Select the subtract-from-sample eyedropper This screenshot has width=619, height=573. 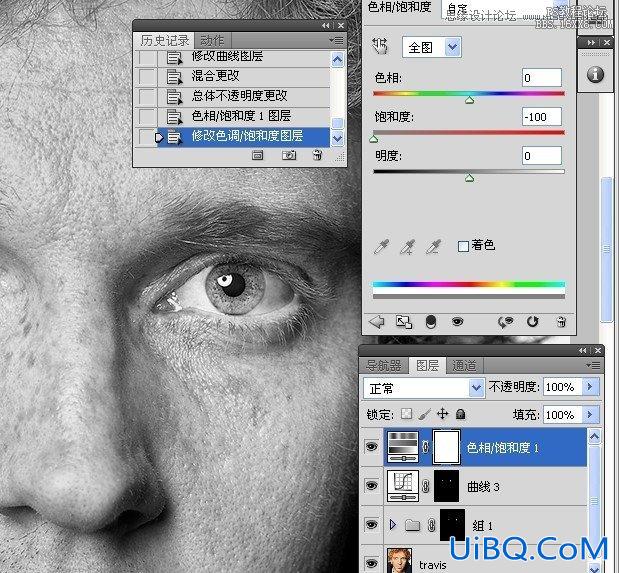point(433,246)
